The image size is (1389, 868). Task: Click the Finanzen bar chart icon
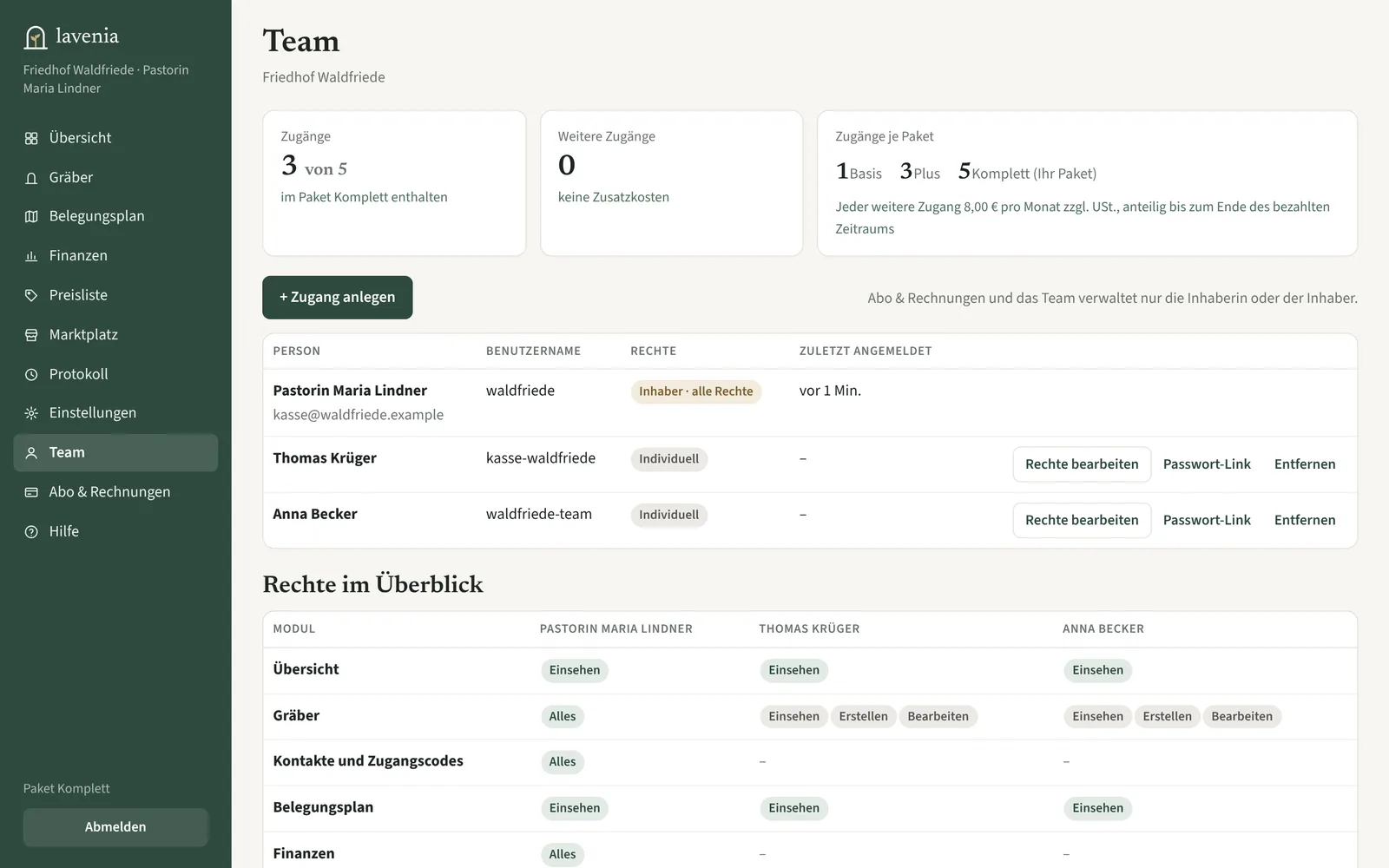[x=31, y=256]
